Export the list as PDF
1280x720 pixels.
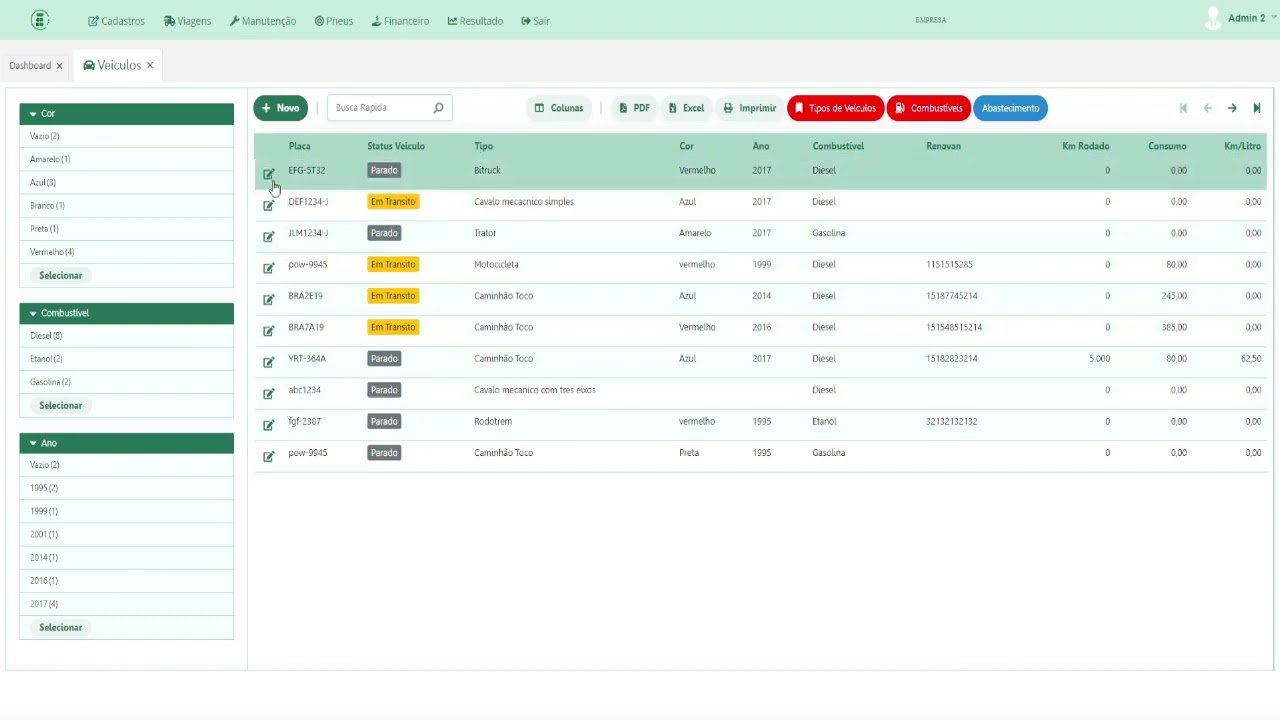pyautogui.click(x=635, y=108)
